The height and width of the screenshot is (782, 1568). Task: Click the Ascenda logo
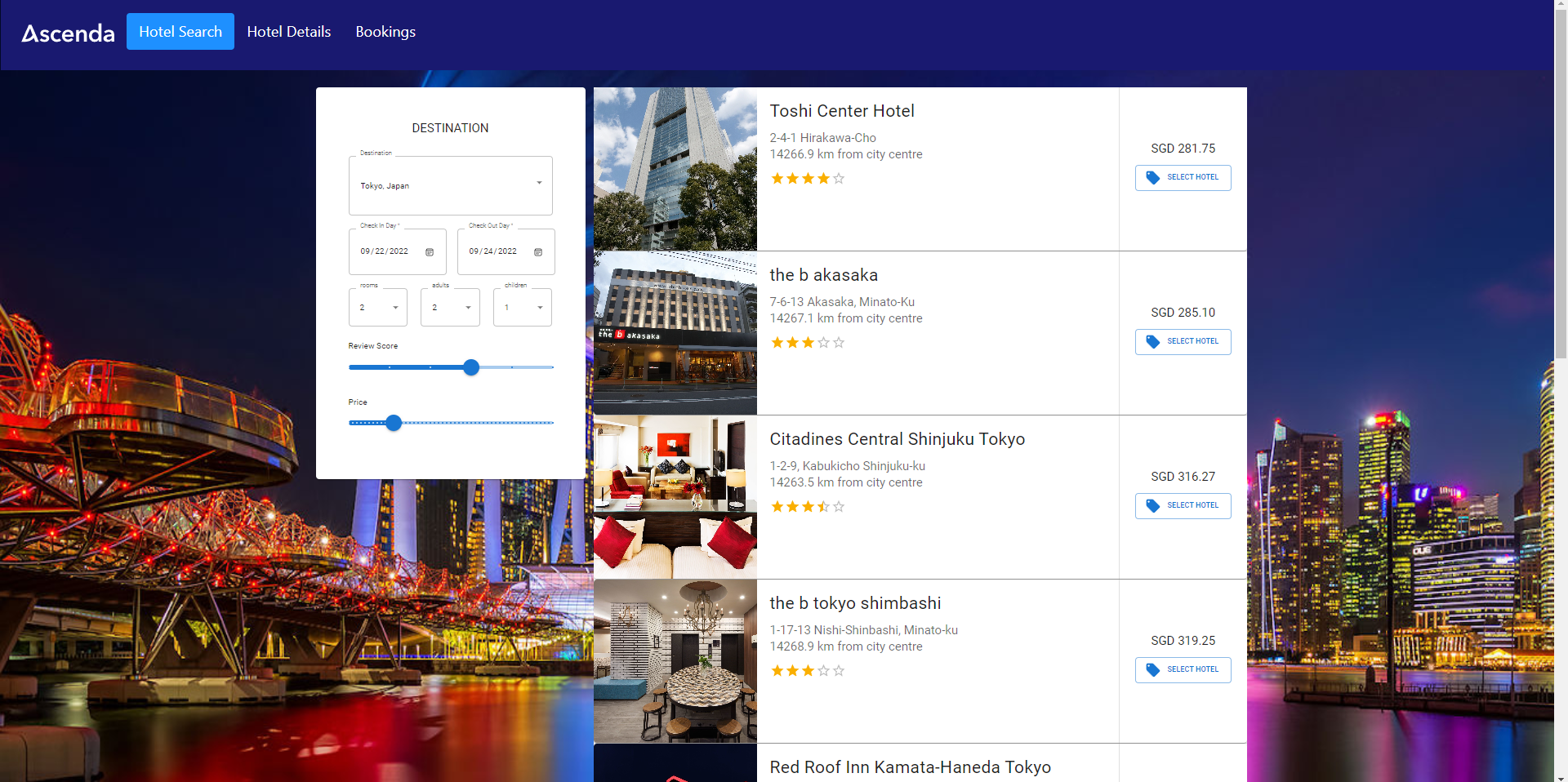[69, 33]
